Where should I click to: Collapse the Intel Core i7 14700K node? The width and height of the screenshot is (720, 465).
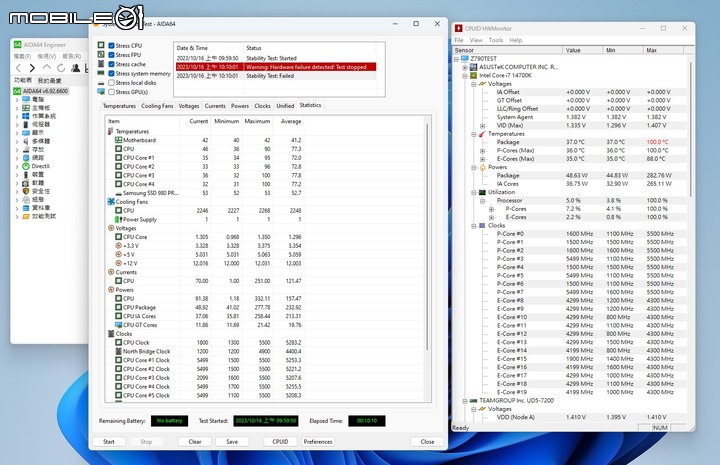coord(465,75)
